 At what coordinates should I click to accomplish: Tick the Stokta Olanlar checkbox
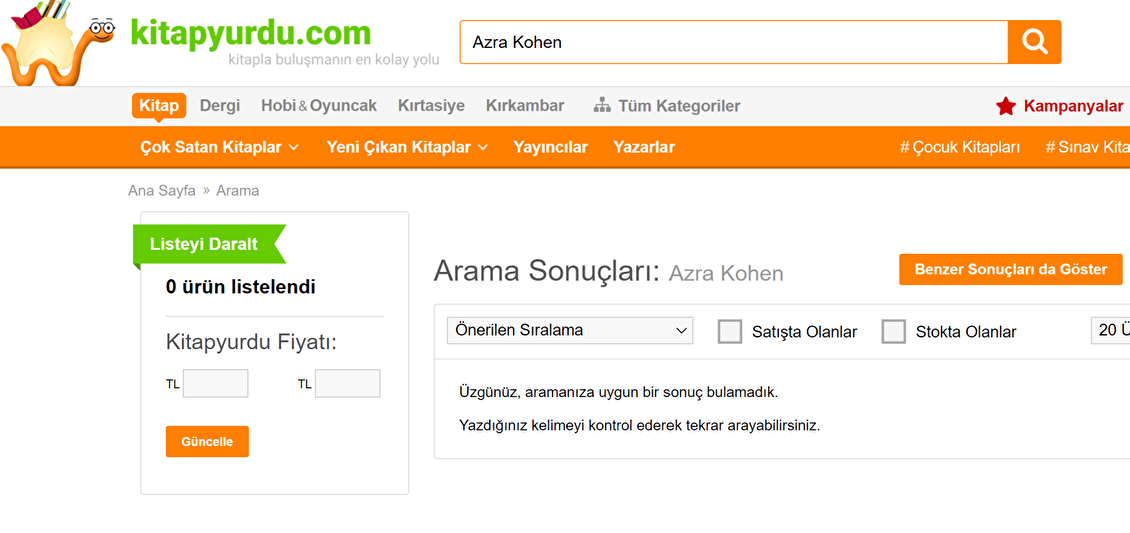pos(894,331)
